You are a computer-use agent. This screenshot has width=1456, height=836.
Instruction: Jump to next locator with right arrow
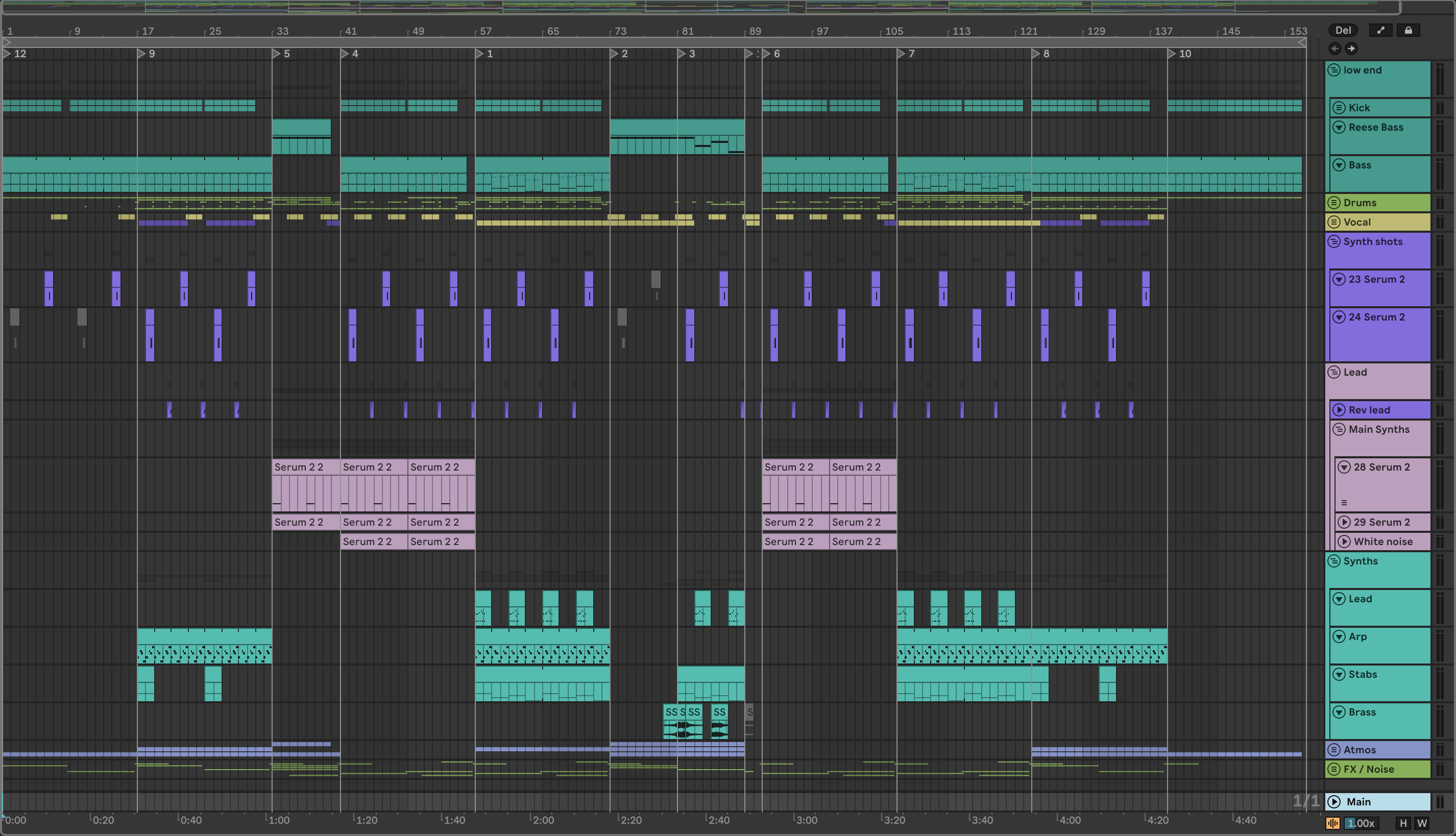coord(1351,49)
